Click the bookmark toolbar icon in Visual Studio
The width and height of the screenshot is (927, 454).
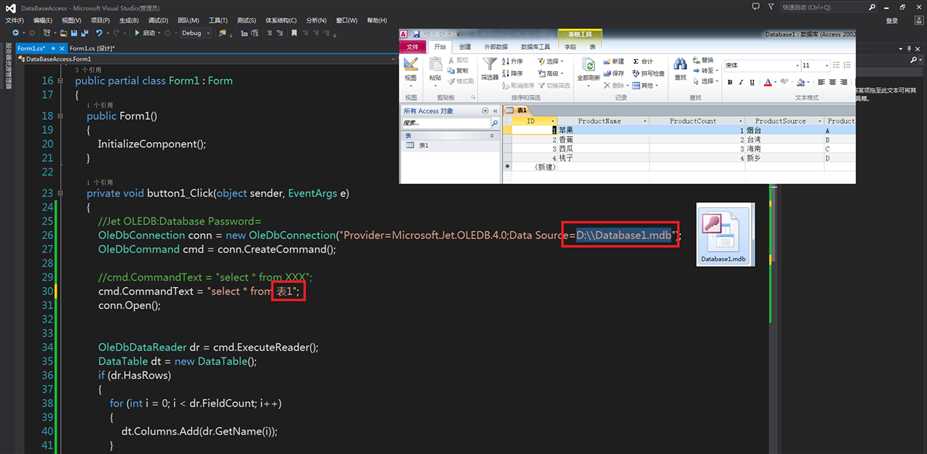294,33
